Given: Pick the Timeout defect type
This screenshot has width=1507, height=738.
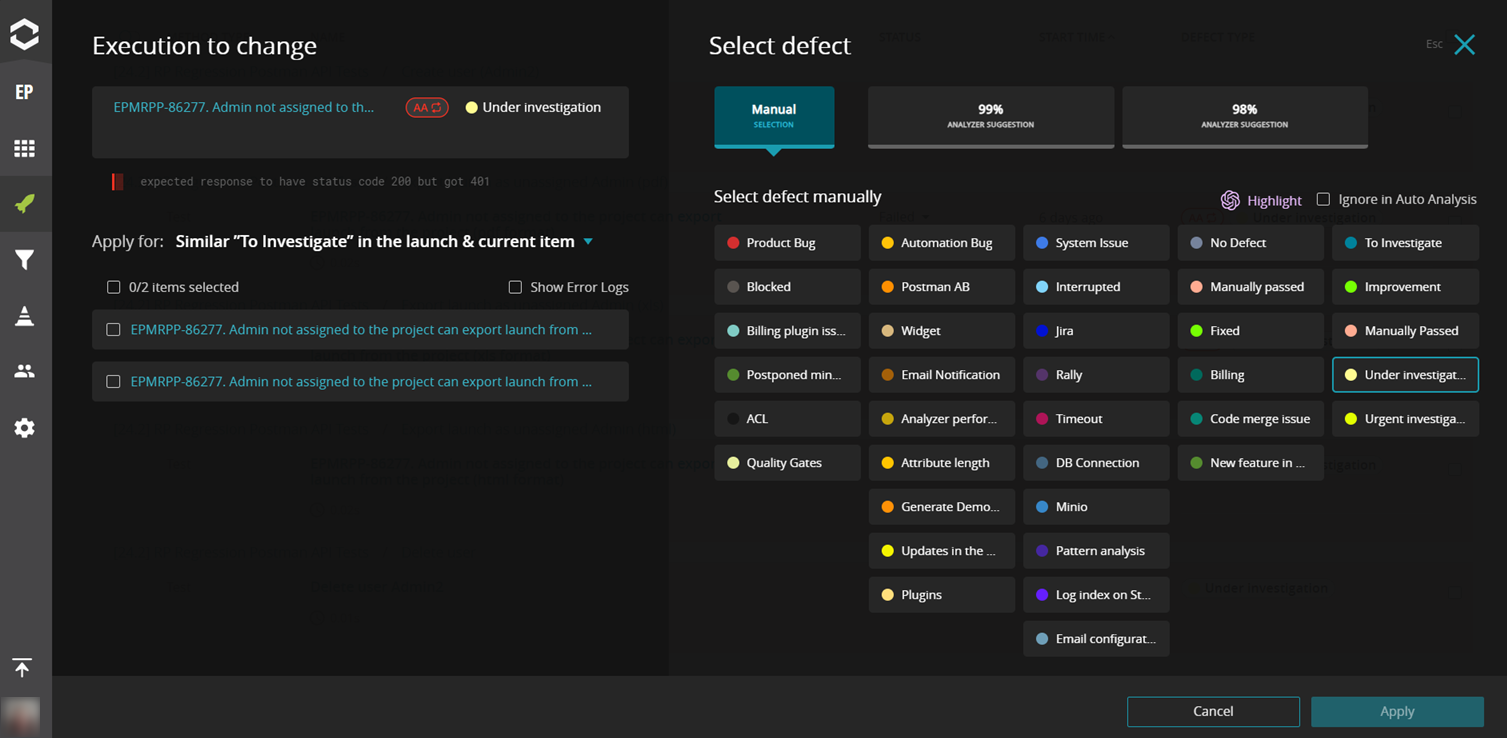Looking at the screenshot, I should (1096, 419).
